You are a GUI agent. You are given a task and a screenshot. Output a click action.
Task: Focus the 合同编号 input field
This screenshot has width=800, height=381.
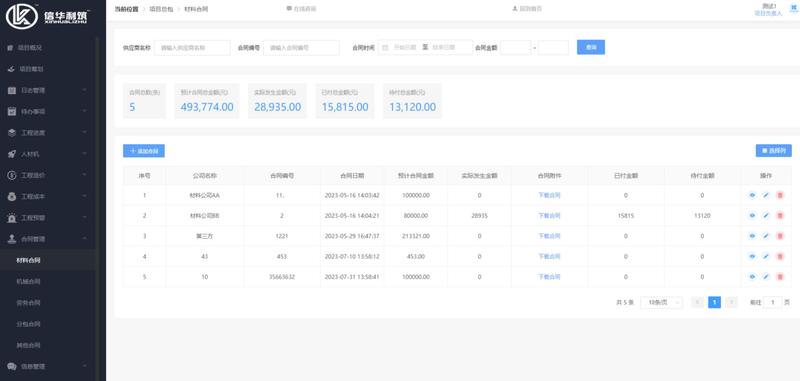(301, 47)
